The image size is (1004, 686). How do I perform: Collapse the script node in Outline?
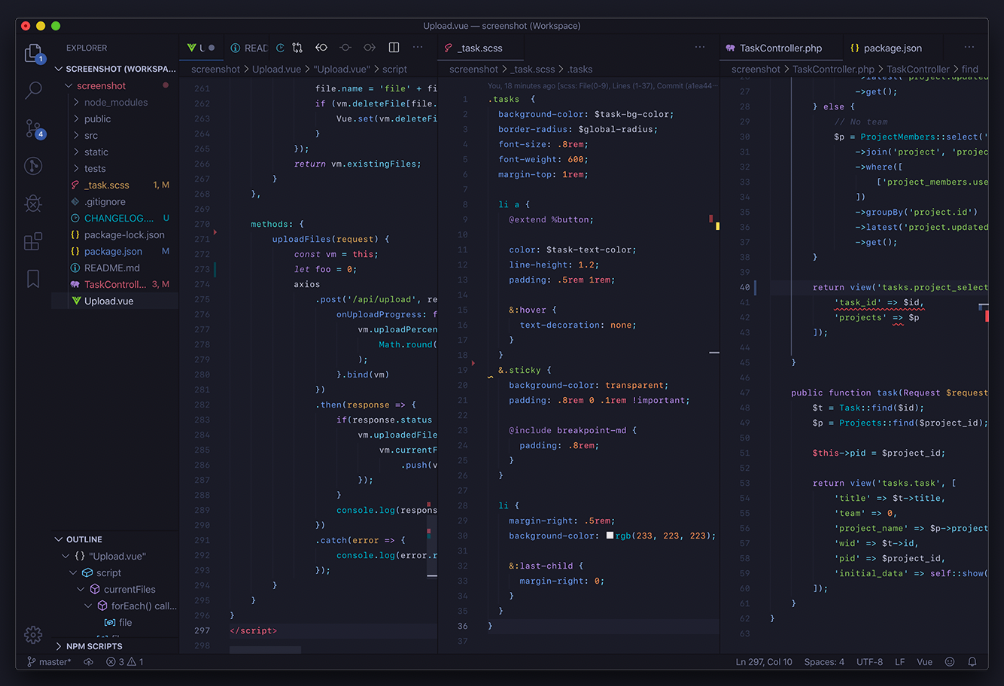tap(73, 573)
